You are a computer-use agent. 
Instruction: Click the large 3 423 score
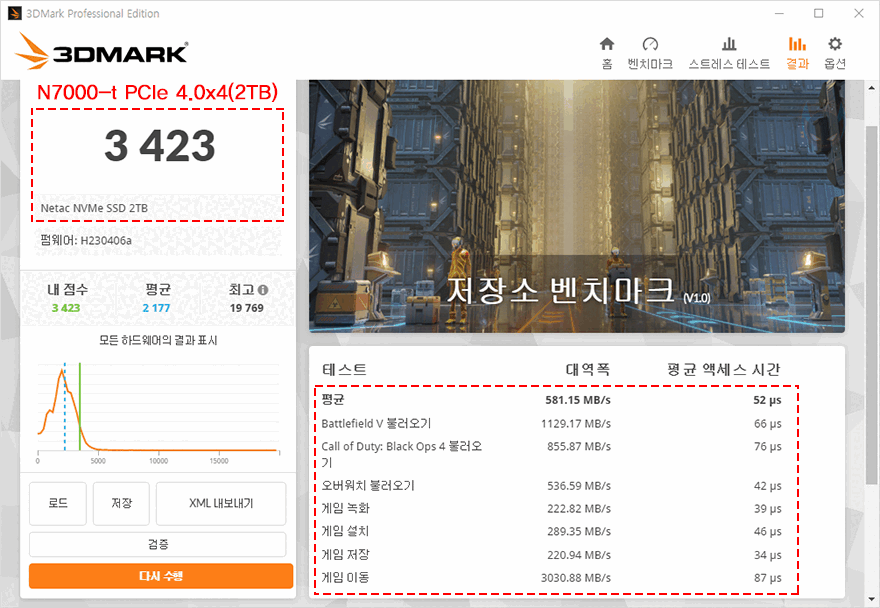160,146
